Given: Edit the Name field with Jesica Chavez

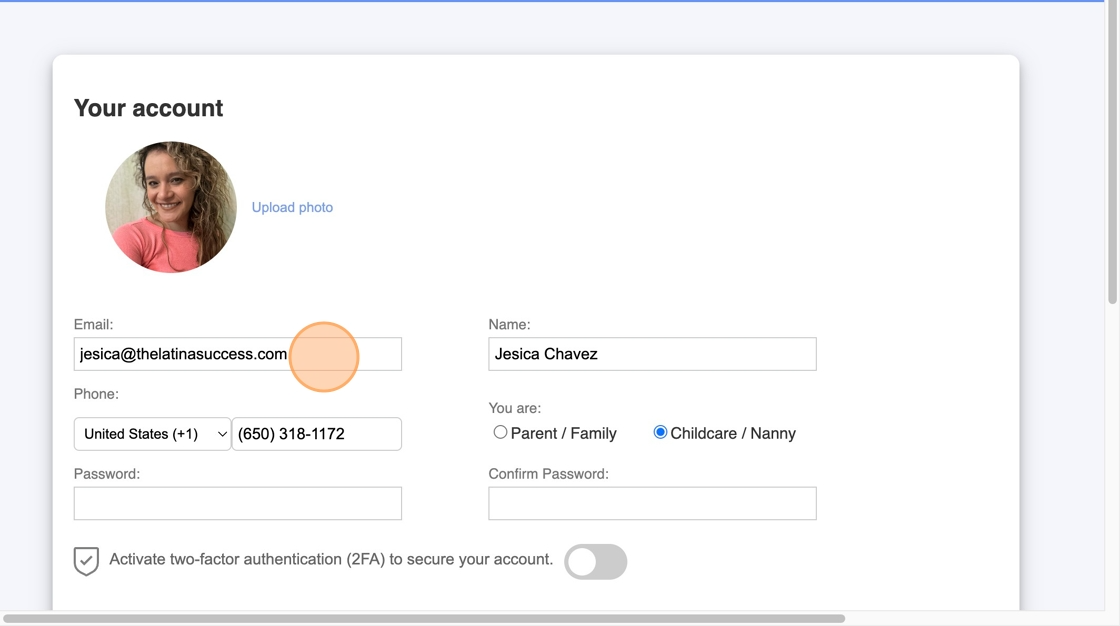Looking at the screenshot, I should pos(652,354).
